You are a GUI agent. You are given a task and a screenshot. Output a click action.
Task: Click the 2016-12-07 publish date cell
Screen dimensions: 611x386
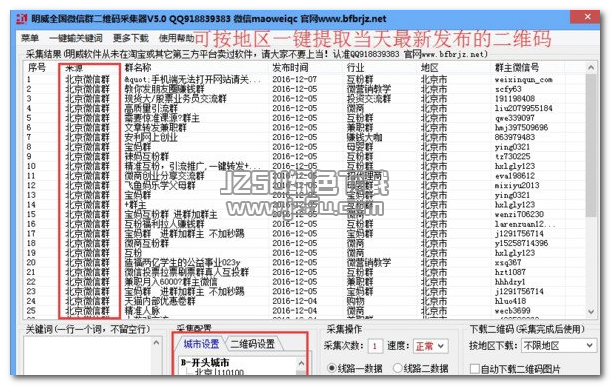tap(295, 79)
